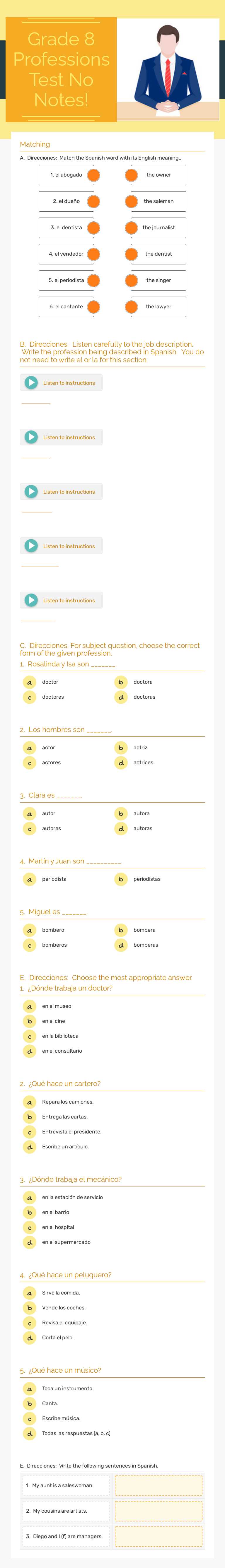Play the fourth listening clip

click(31, 546)
